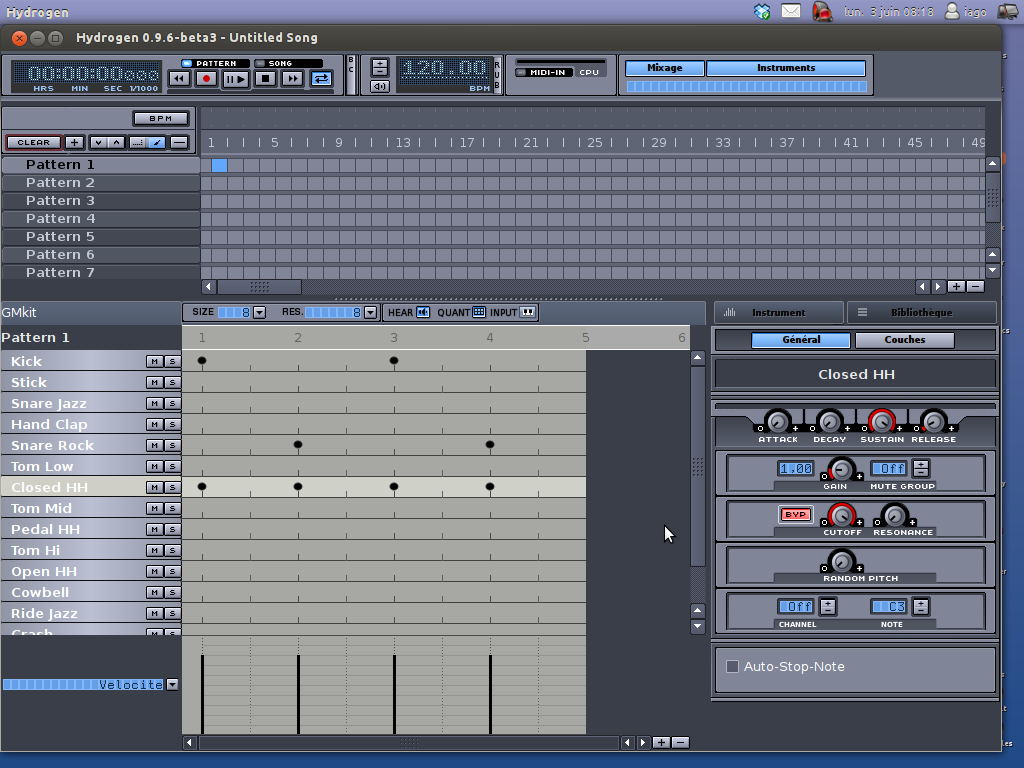The height and width of the screenshot is (768, 1024).
Task: Switch to the Bibliothèque tab
Action: pos(921,313)
